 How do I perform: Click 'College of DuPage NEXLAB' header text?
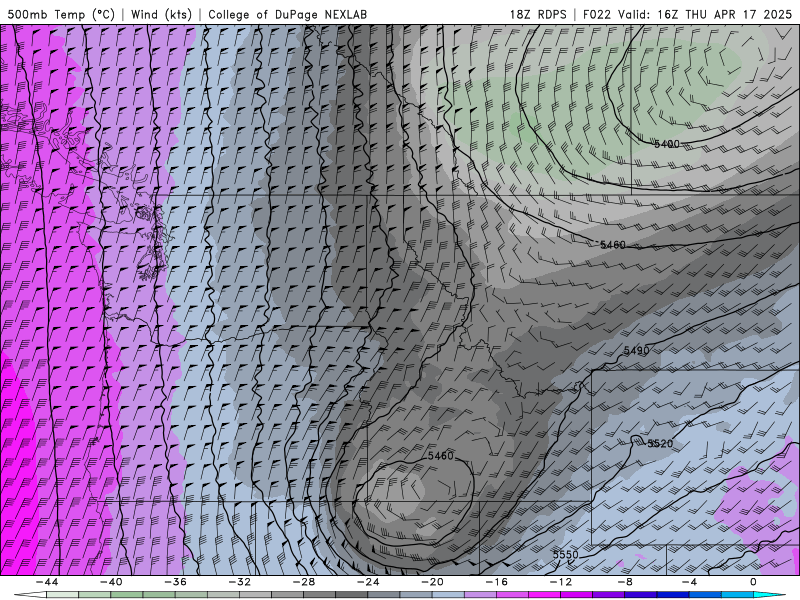point(287,14)
